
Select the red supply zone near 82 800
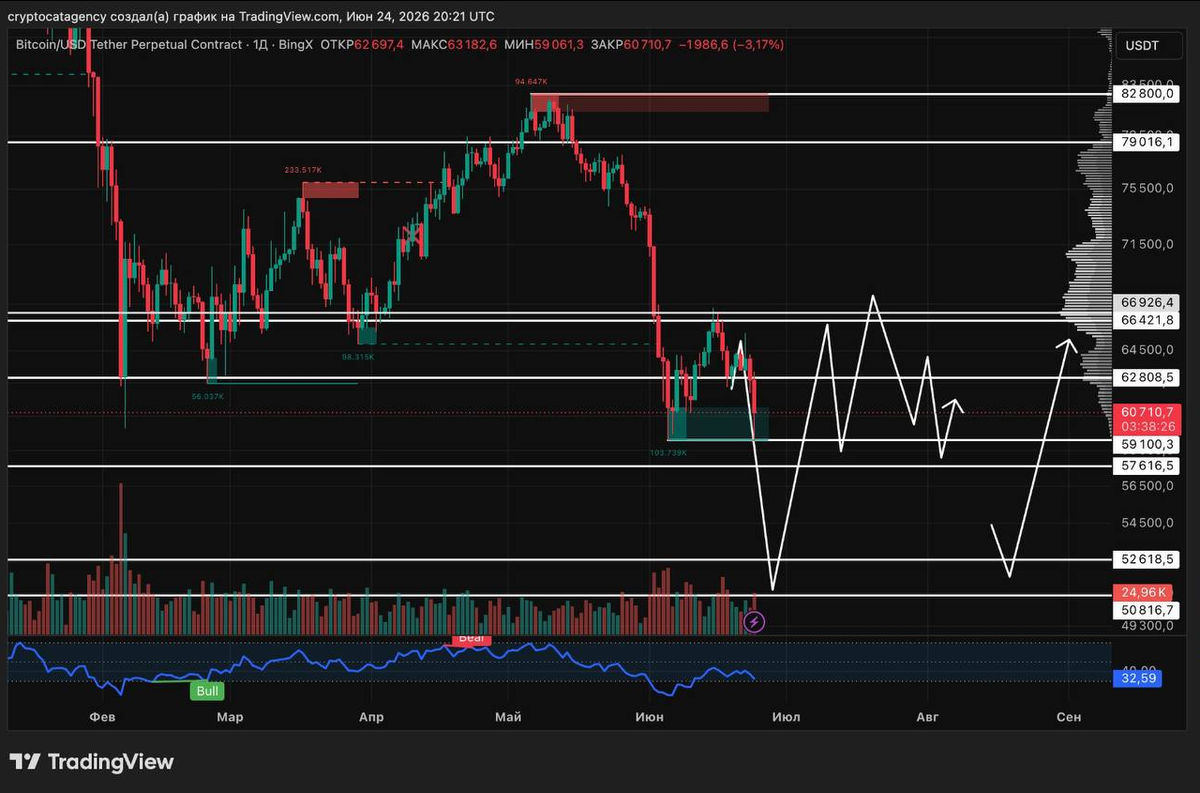click(x=649, y=102)
